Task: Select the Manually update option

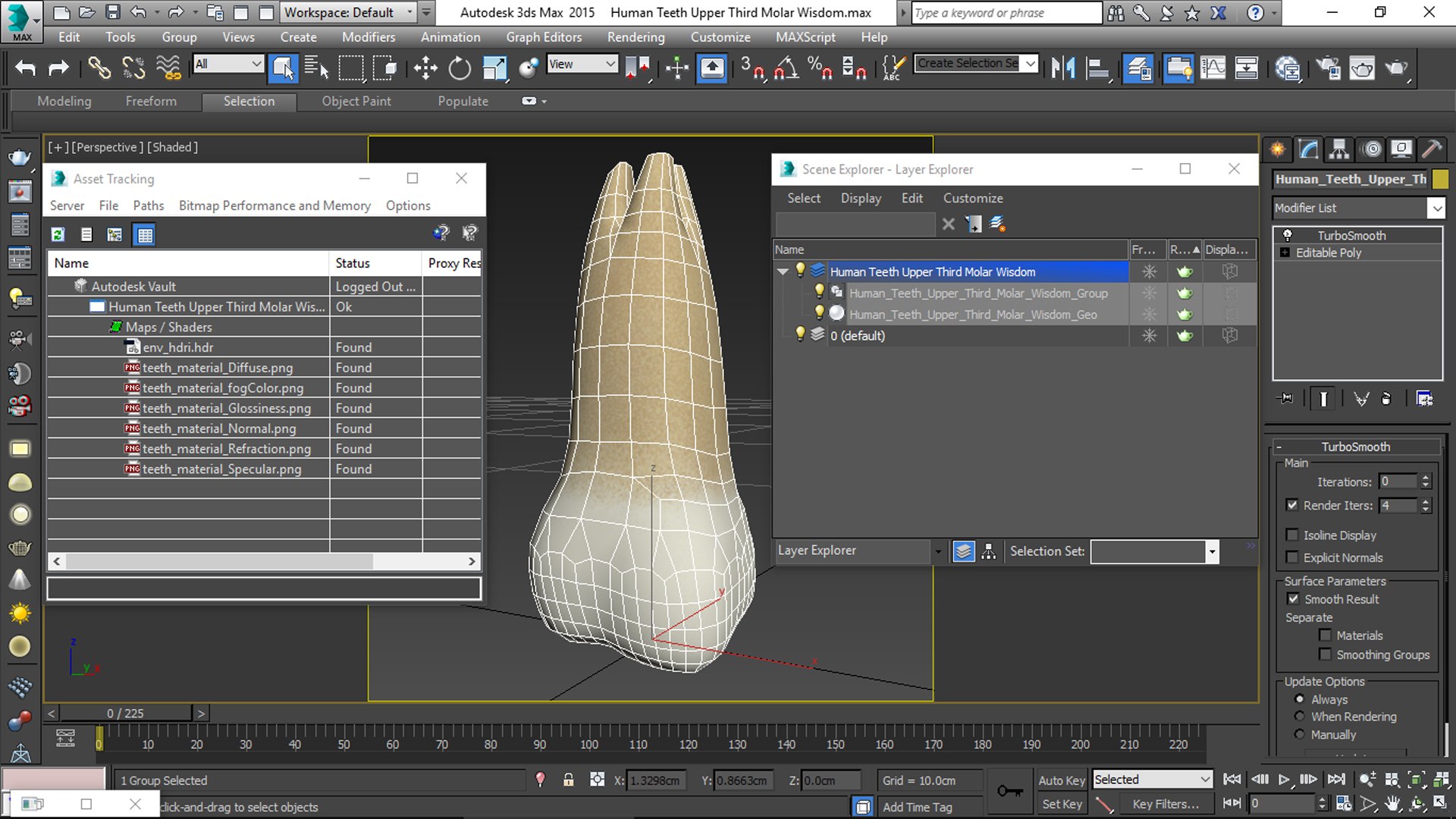Action: [x=1300, y=734]
